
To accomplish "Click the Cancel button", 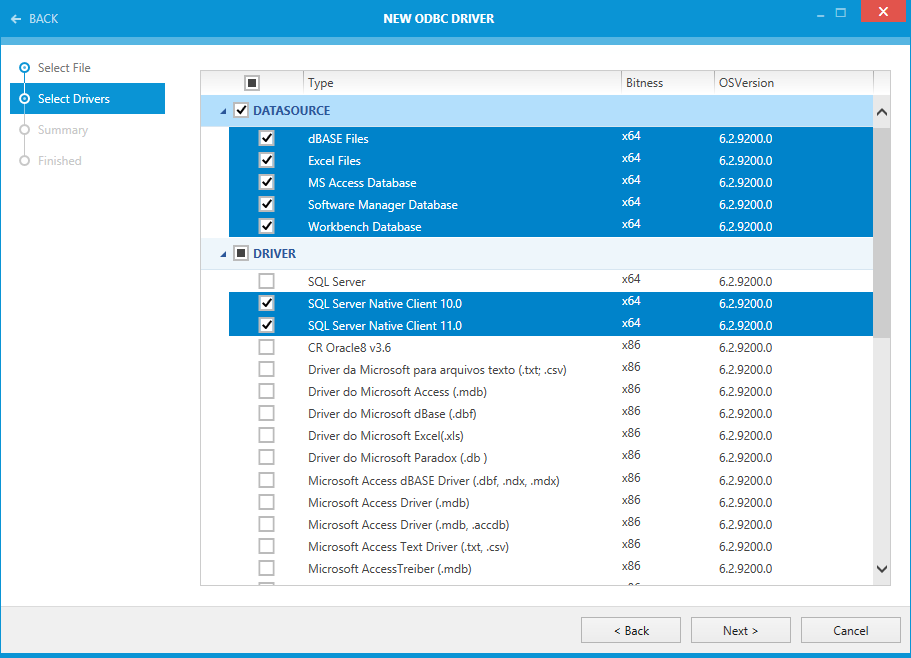I will 850,630.
